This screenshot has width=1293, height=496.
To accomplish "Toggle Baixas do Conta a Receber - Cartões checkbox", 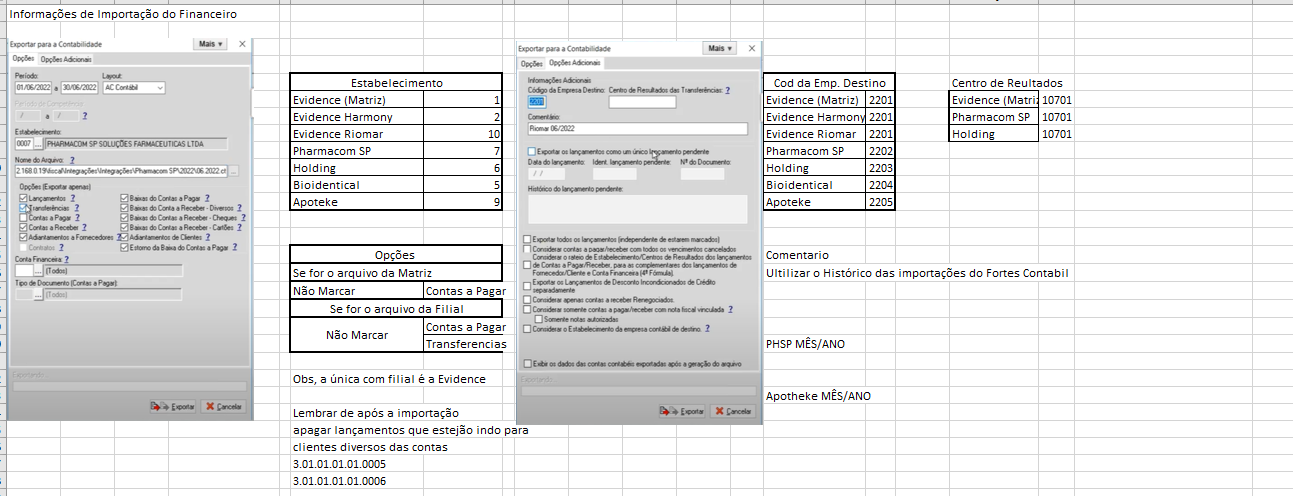I will click(124, 227).
